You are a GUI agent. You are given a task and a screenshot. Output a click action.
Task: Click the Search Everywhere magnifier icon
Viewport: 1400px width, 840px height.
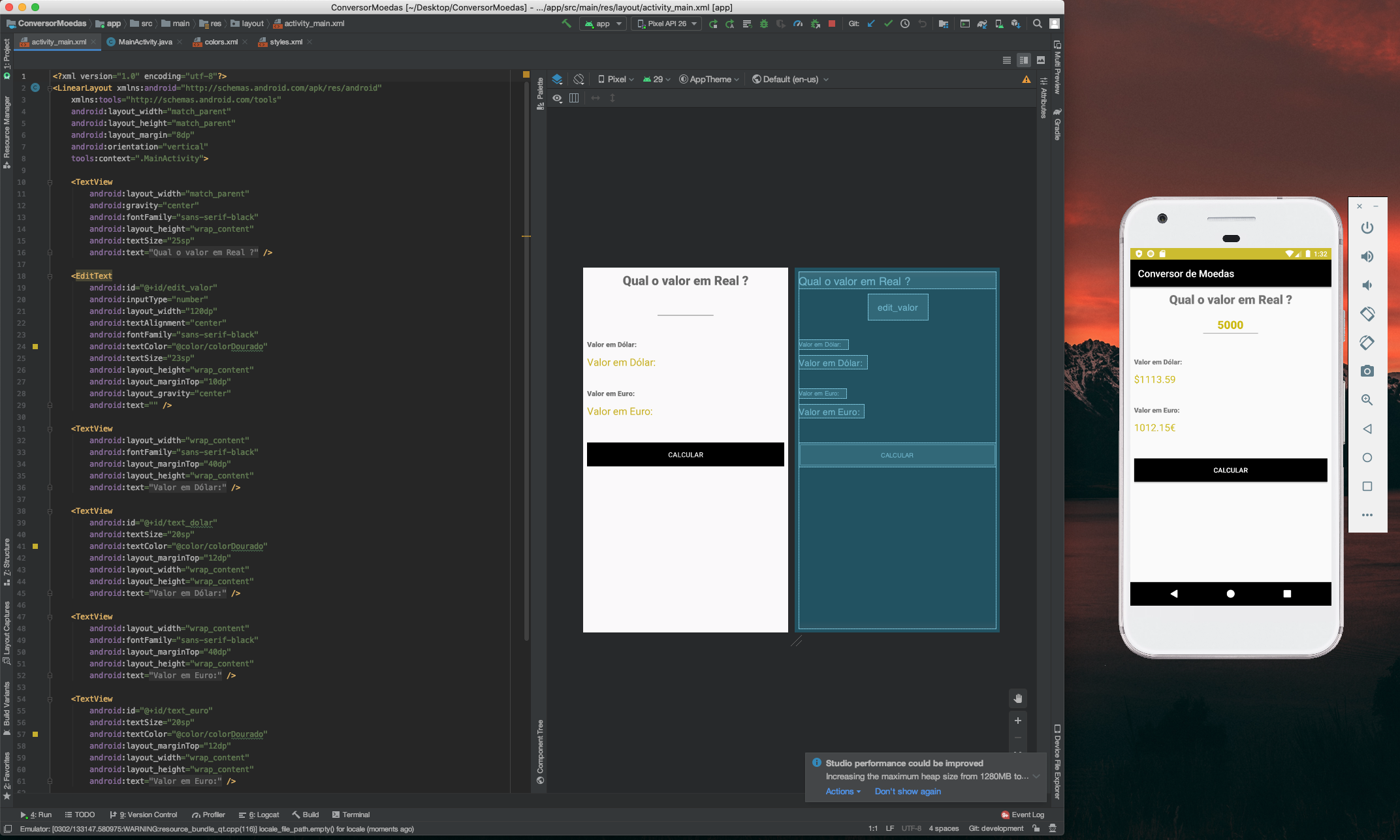pyautogui.click(x=1037, y=23)
